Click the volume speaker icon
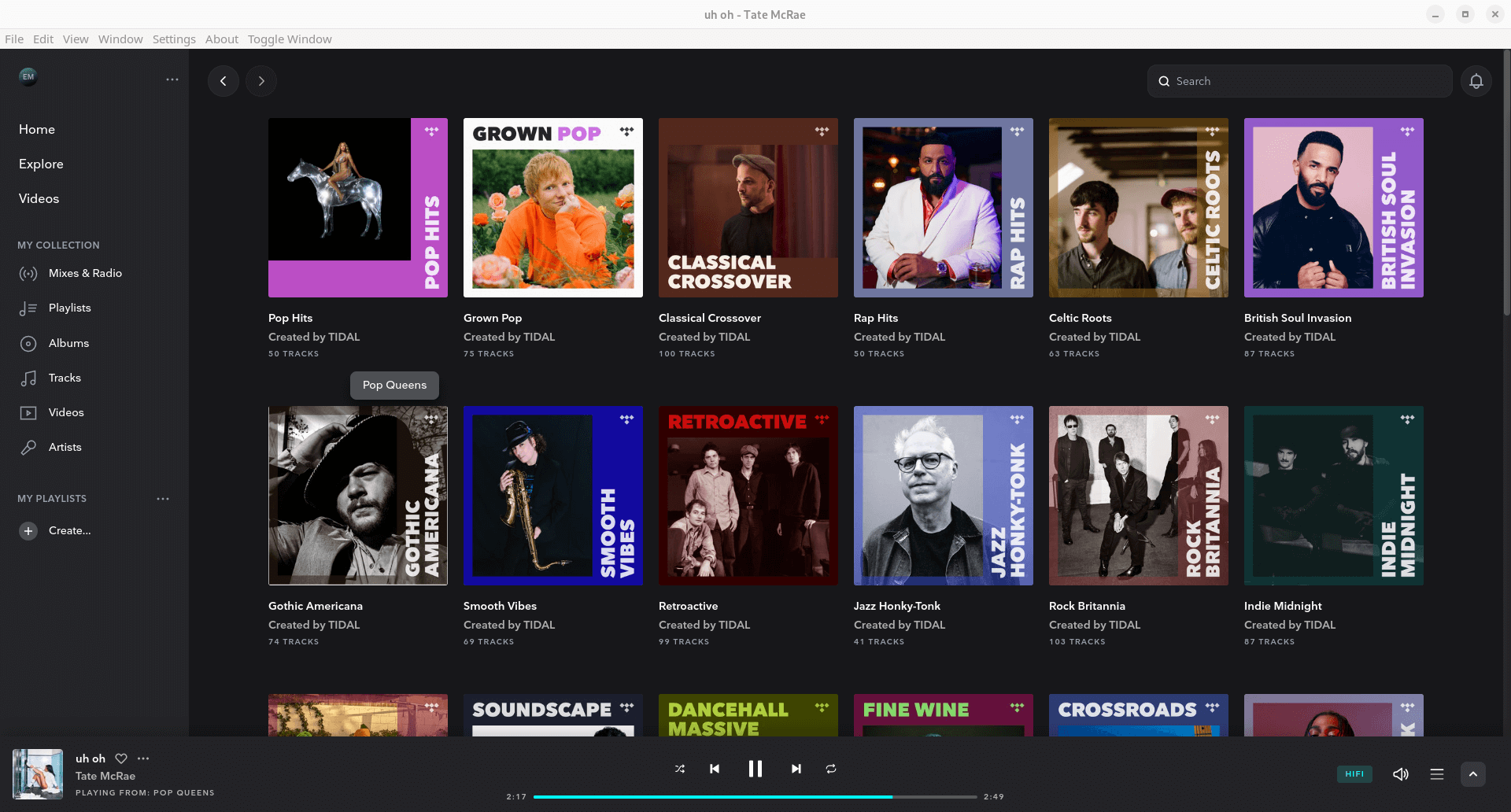This screenshot has width=1511, height=812. [1401, 774]
